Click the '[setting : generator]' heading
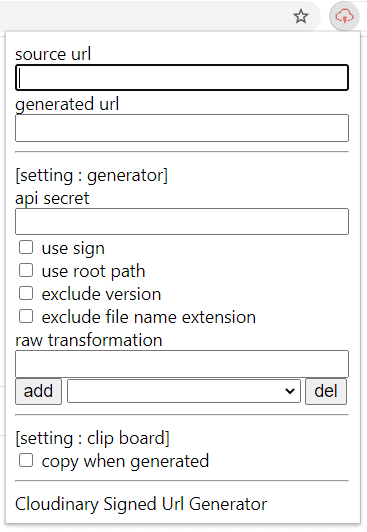 (x=92, y=175)
